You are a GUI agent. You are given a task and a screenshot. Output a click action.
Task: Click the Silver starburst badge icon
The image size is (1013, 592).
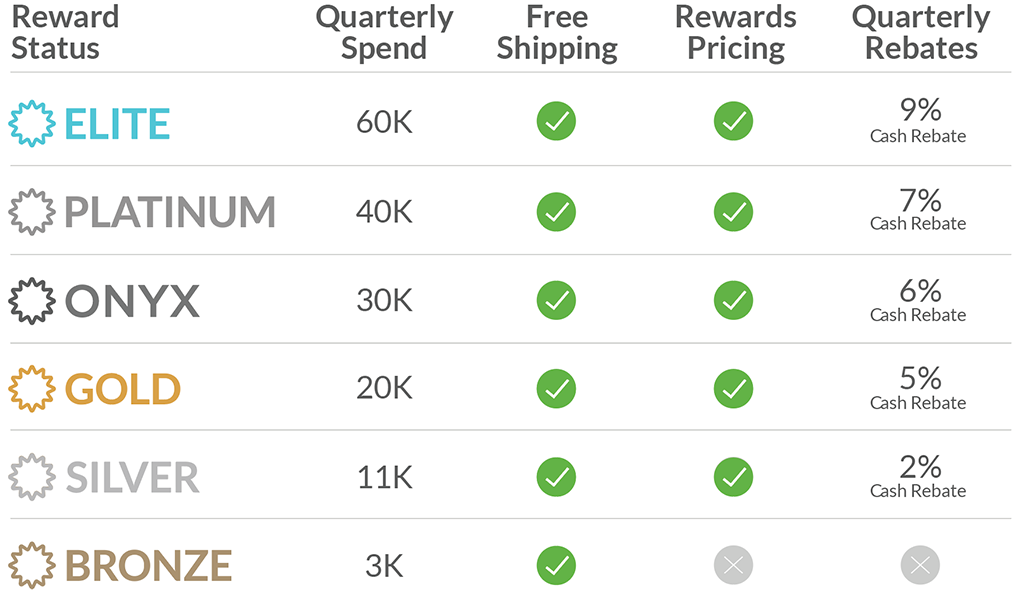32,477
